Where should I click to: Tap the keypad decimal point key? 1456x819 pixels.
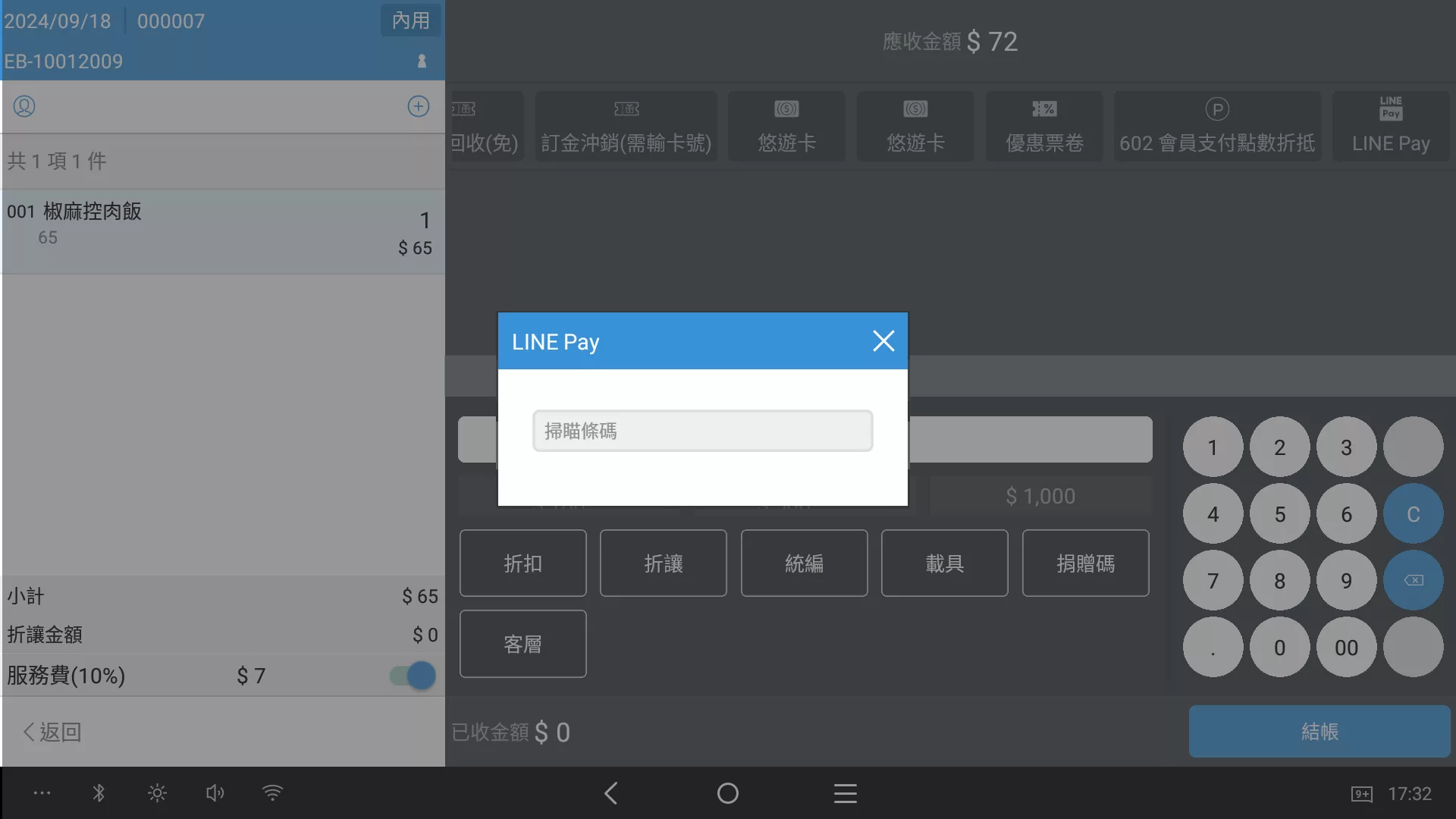[x=1213, y=648]
